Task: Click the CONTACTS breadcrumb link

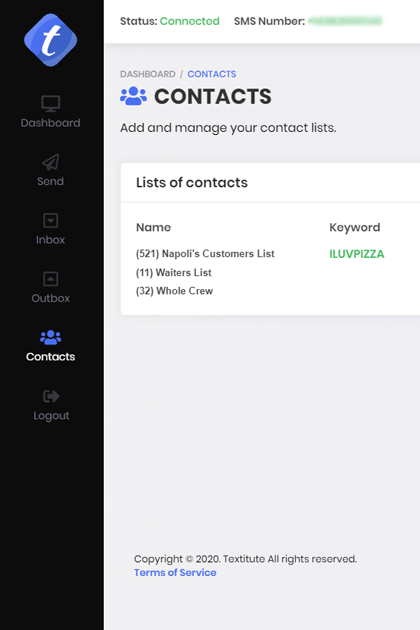Action: point(212,74)
